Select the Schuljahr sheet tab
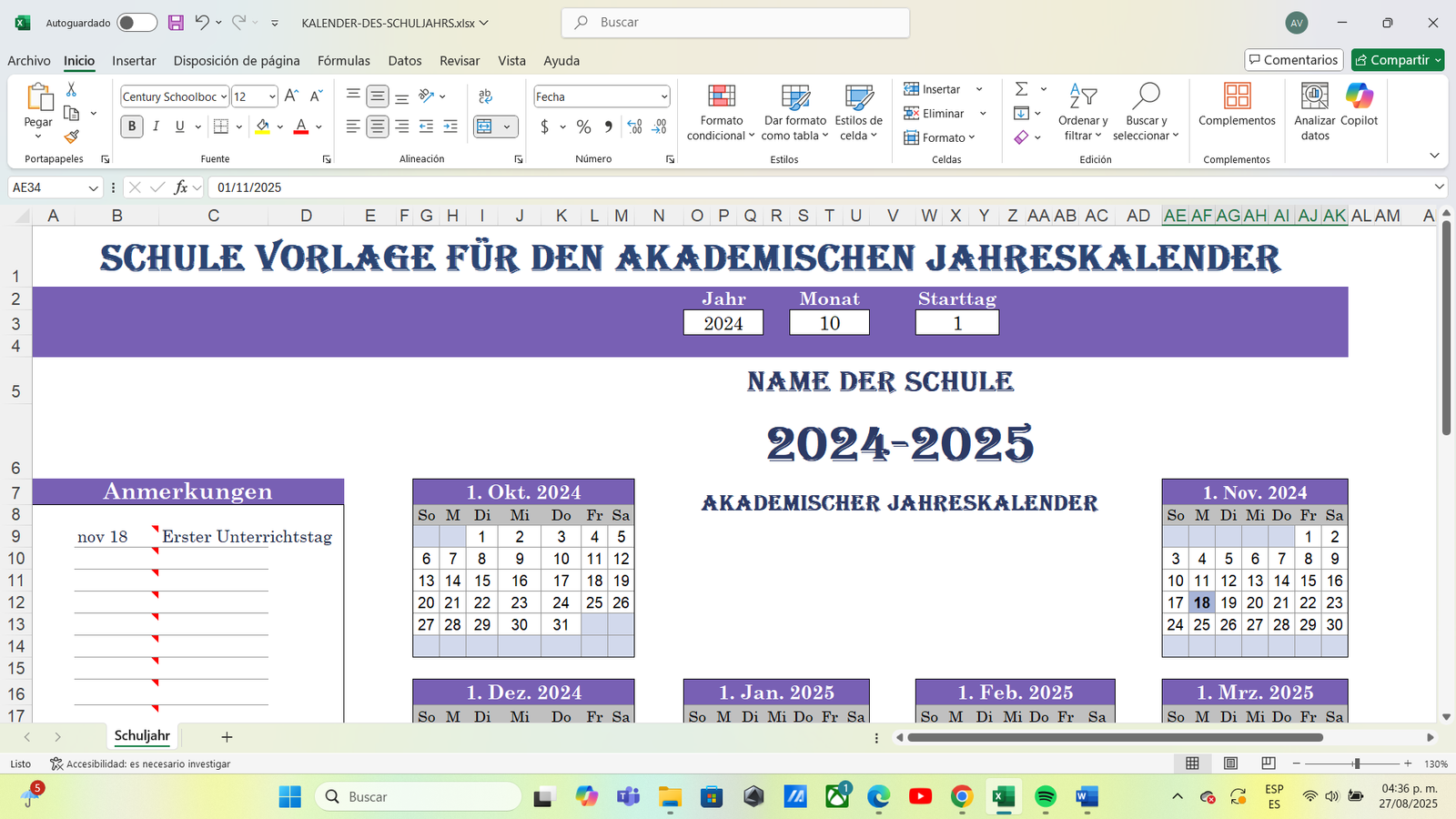1456x819 pixels. pos(142,735)
